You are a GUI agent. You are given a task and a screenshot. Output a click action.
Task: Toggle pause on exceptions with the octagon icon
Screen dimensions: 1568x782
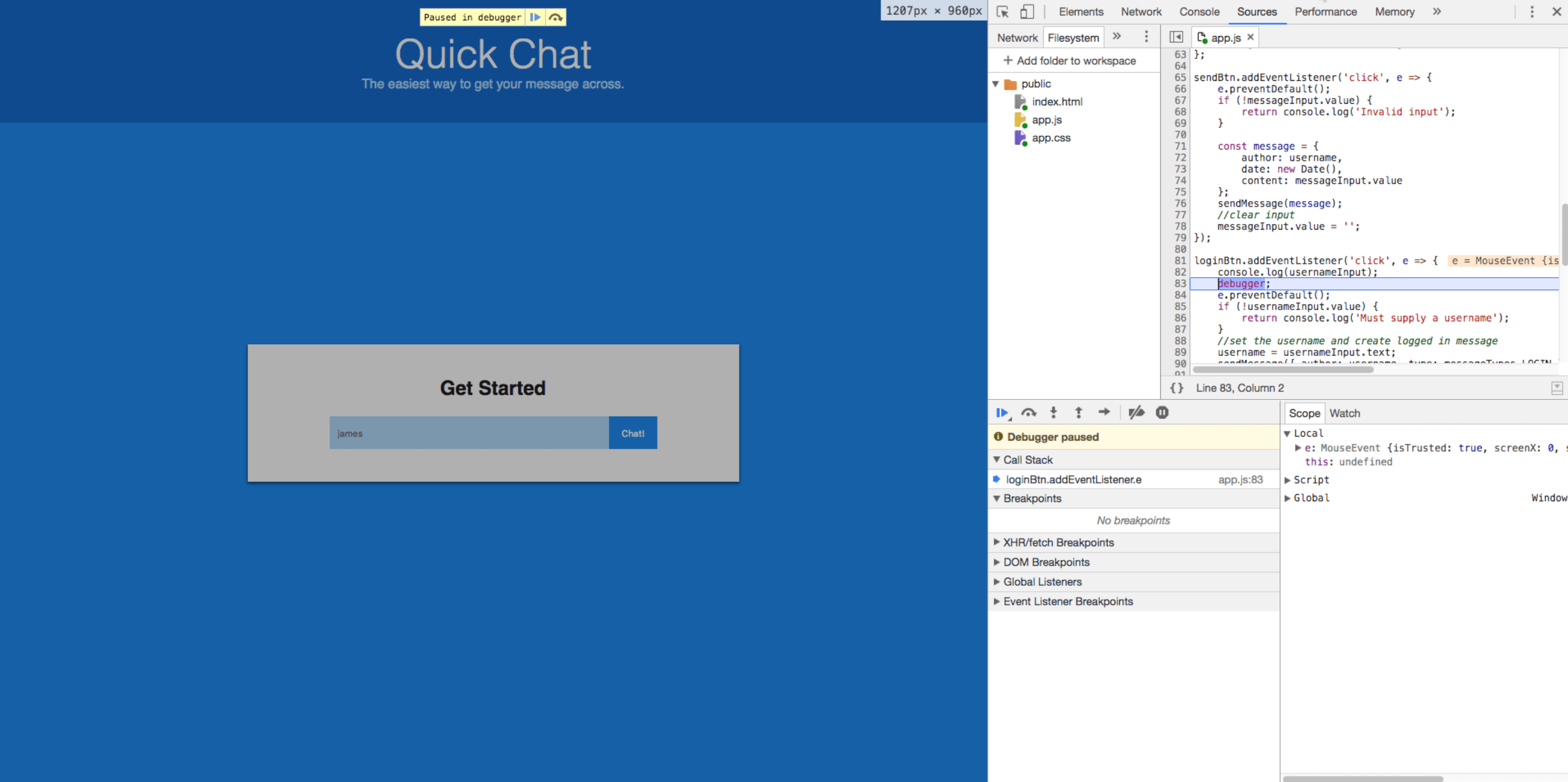[x=1162, y=412]
